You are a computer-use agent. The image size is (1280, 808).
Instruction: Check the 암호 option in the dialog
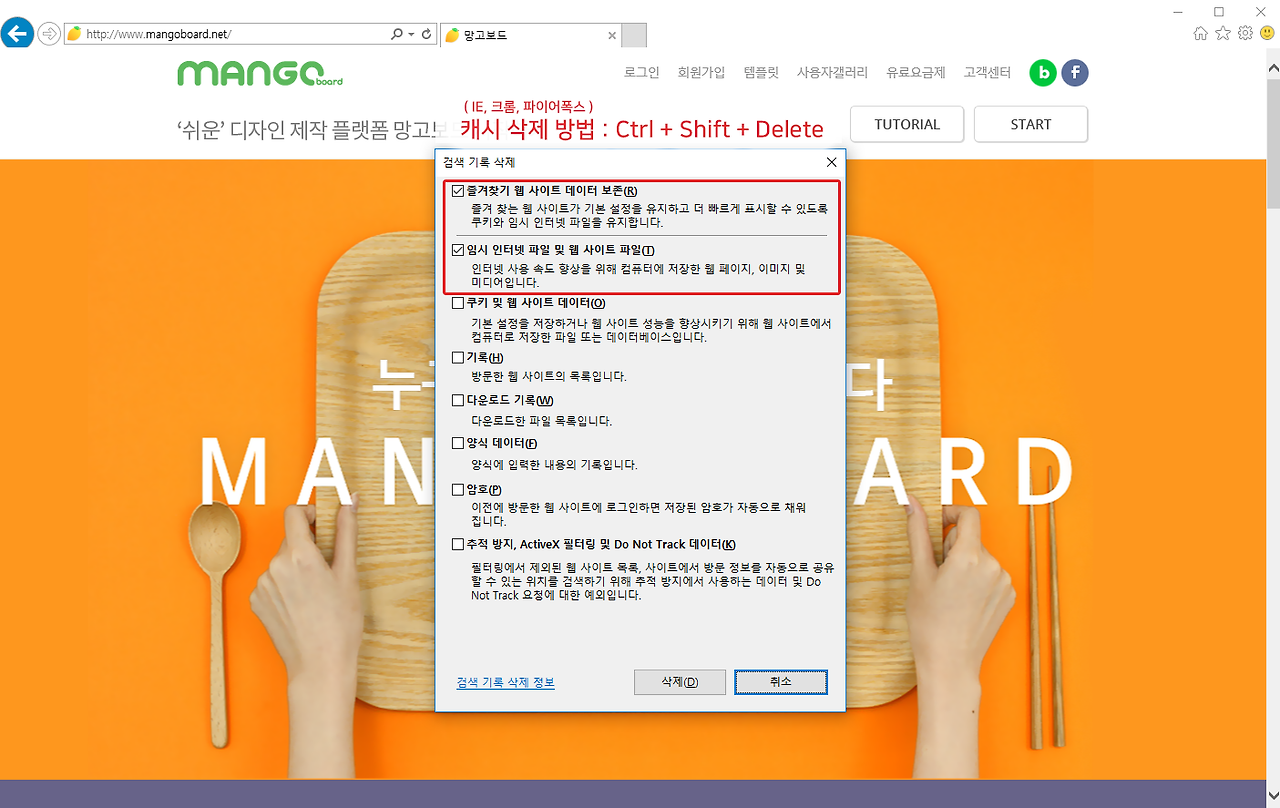(459, 489)
